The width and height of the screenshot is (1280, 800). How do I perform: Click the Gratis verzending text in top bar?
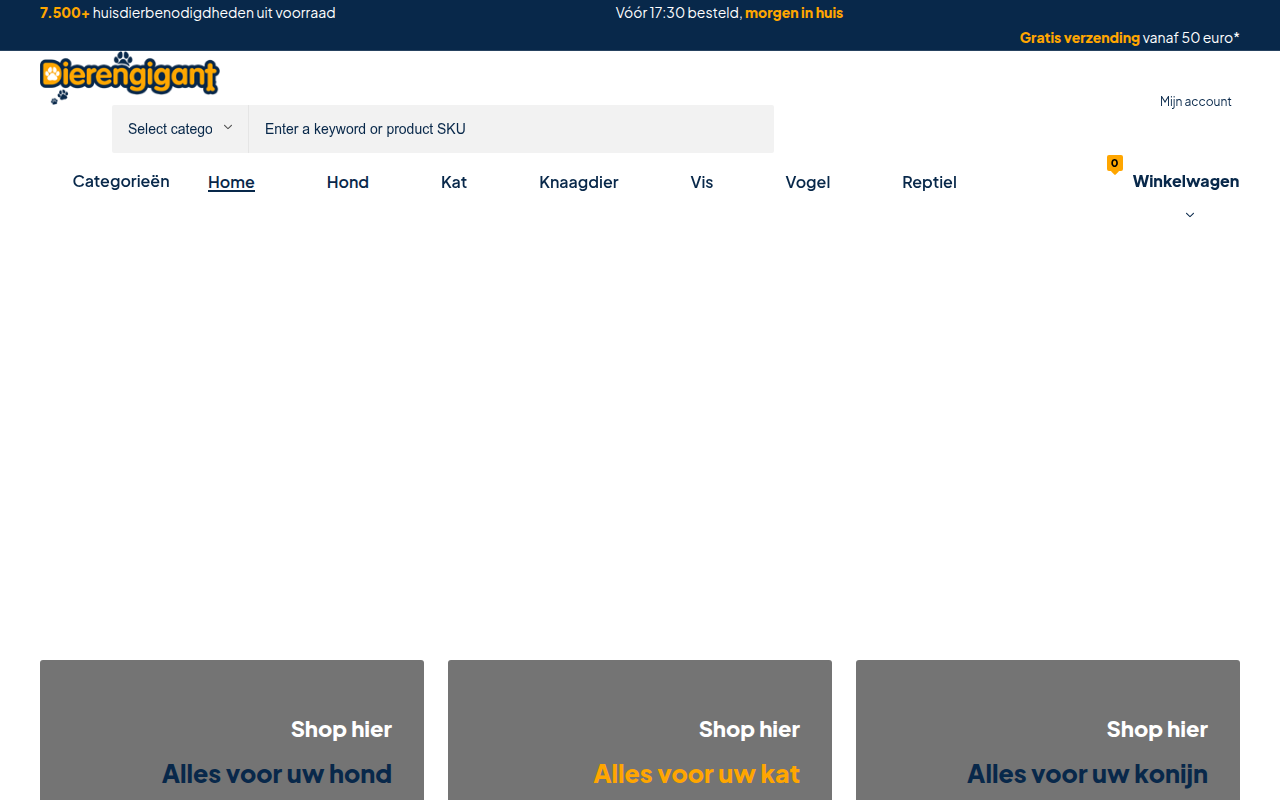[1080, 38]
